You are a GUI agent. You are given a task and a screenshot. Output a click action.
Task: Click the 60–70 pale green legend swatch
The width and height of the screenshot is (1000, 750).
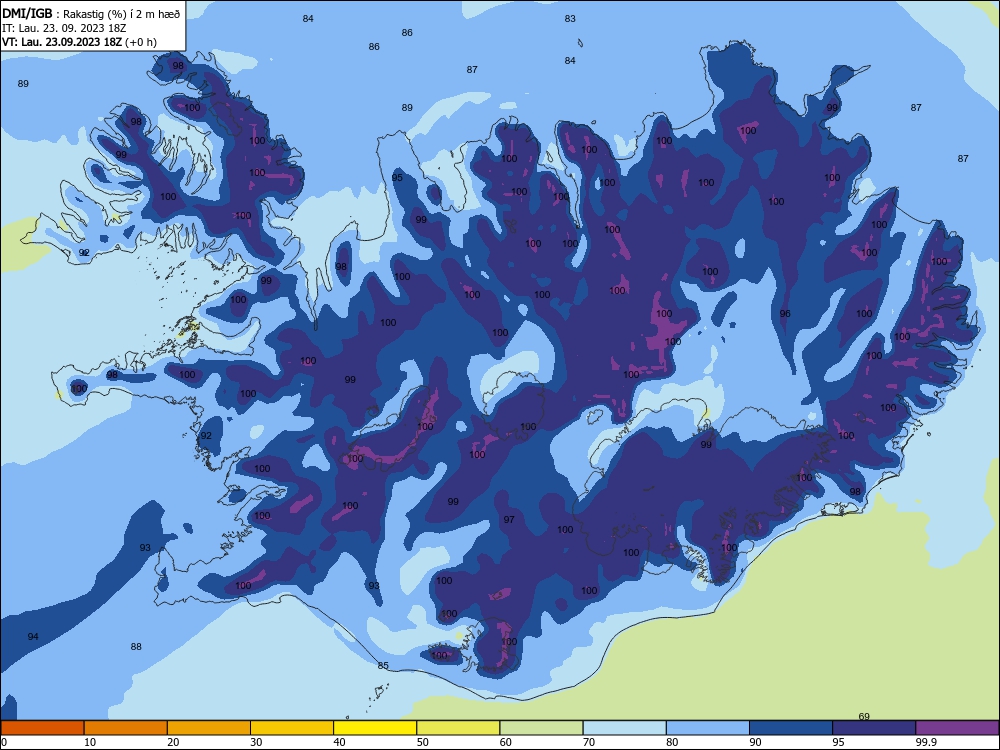click(541, 728)
